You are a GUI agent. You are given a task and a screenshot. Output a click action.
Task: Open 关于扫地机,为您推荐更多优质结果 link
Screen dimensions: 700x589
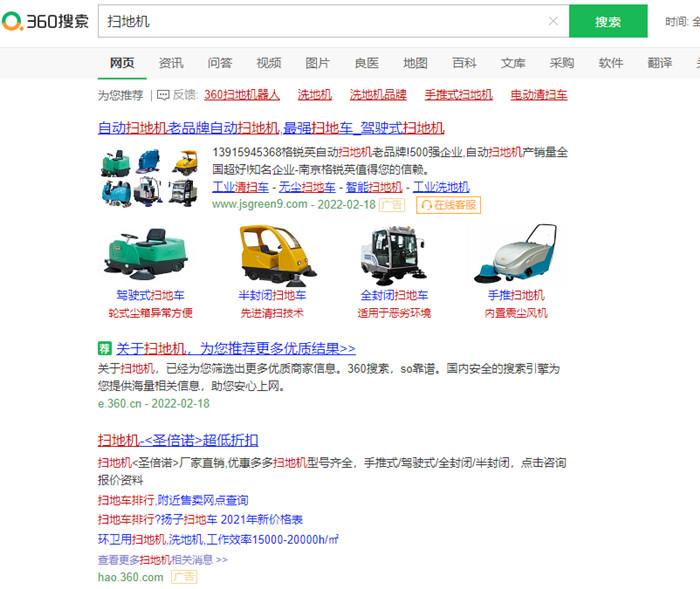236,348
